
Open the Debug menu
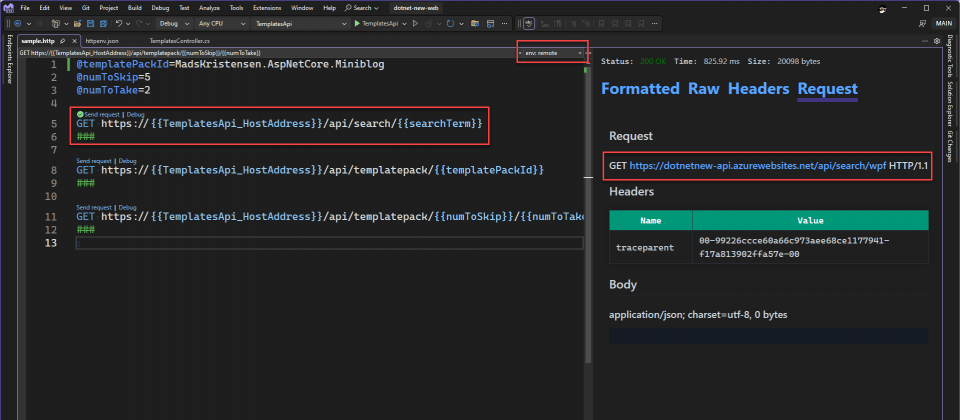[160, 8]
